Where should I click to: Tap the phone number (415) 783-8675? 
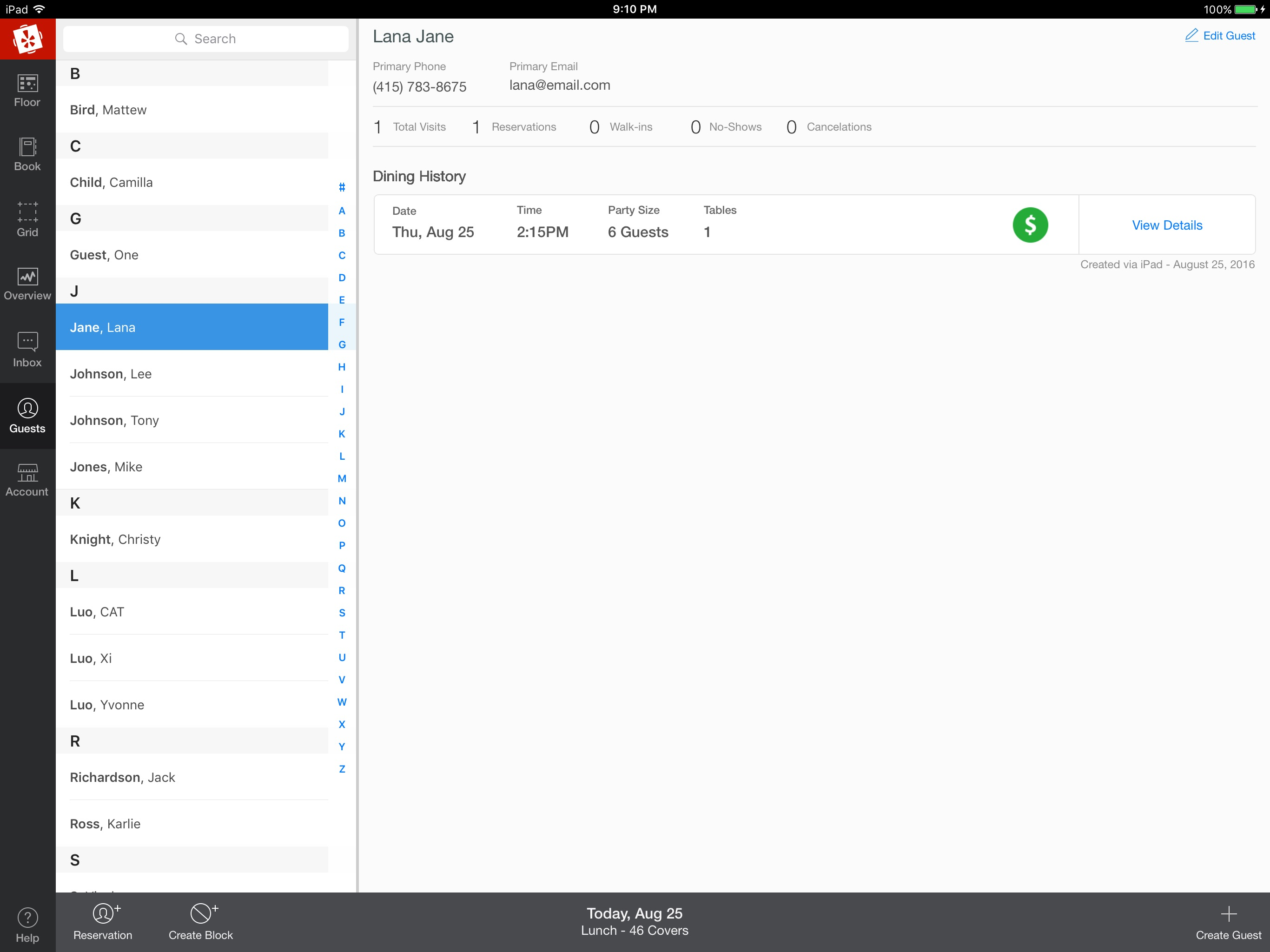point(419,87)
